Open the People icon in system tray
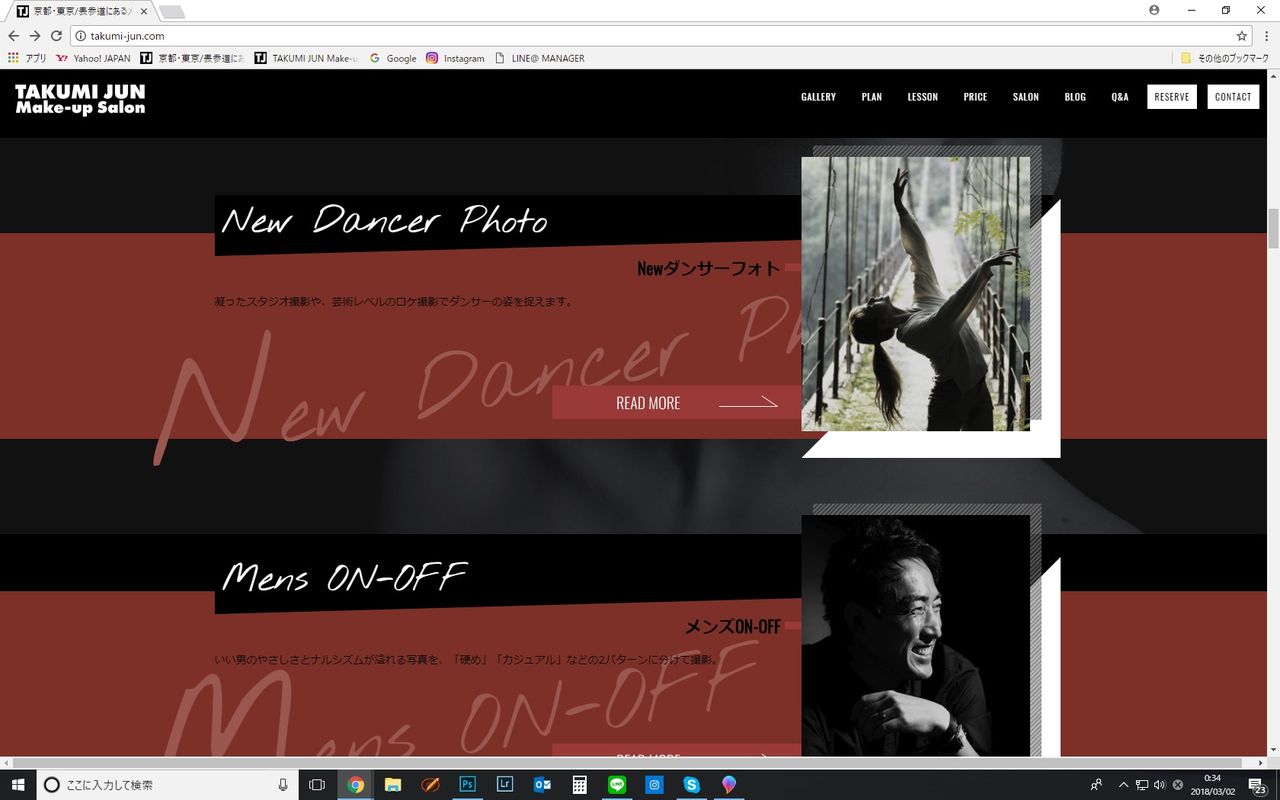The image size is (1280, 800). click(1097, 785)
